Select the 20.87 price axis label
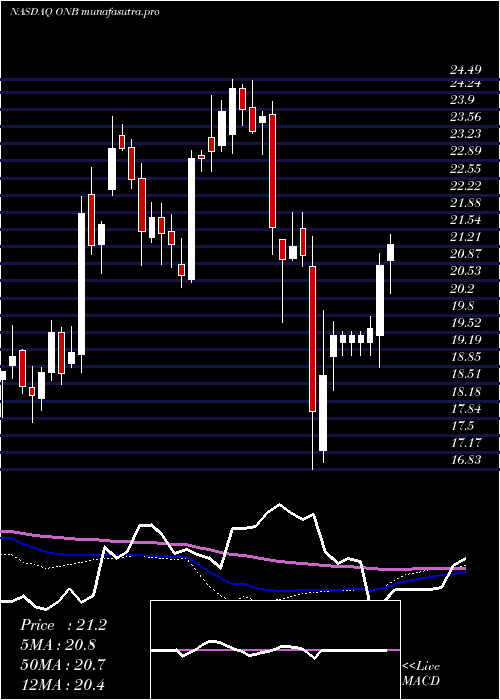Screen dimensions: 500x700 pos(466,254)
